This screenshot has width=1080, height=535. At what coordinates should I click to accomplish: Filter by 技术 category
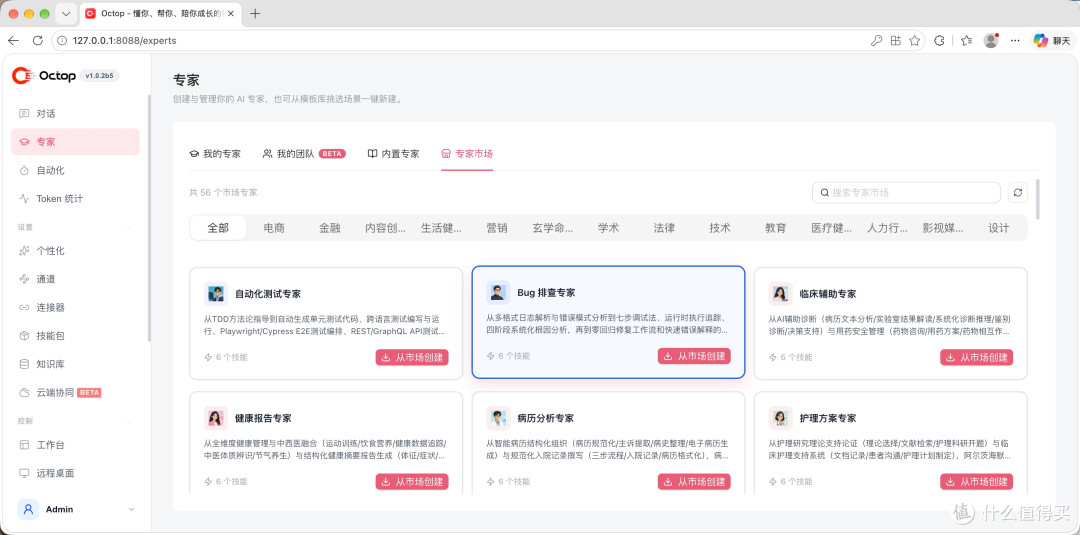click(720, 228)
